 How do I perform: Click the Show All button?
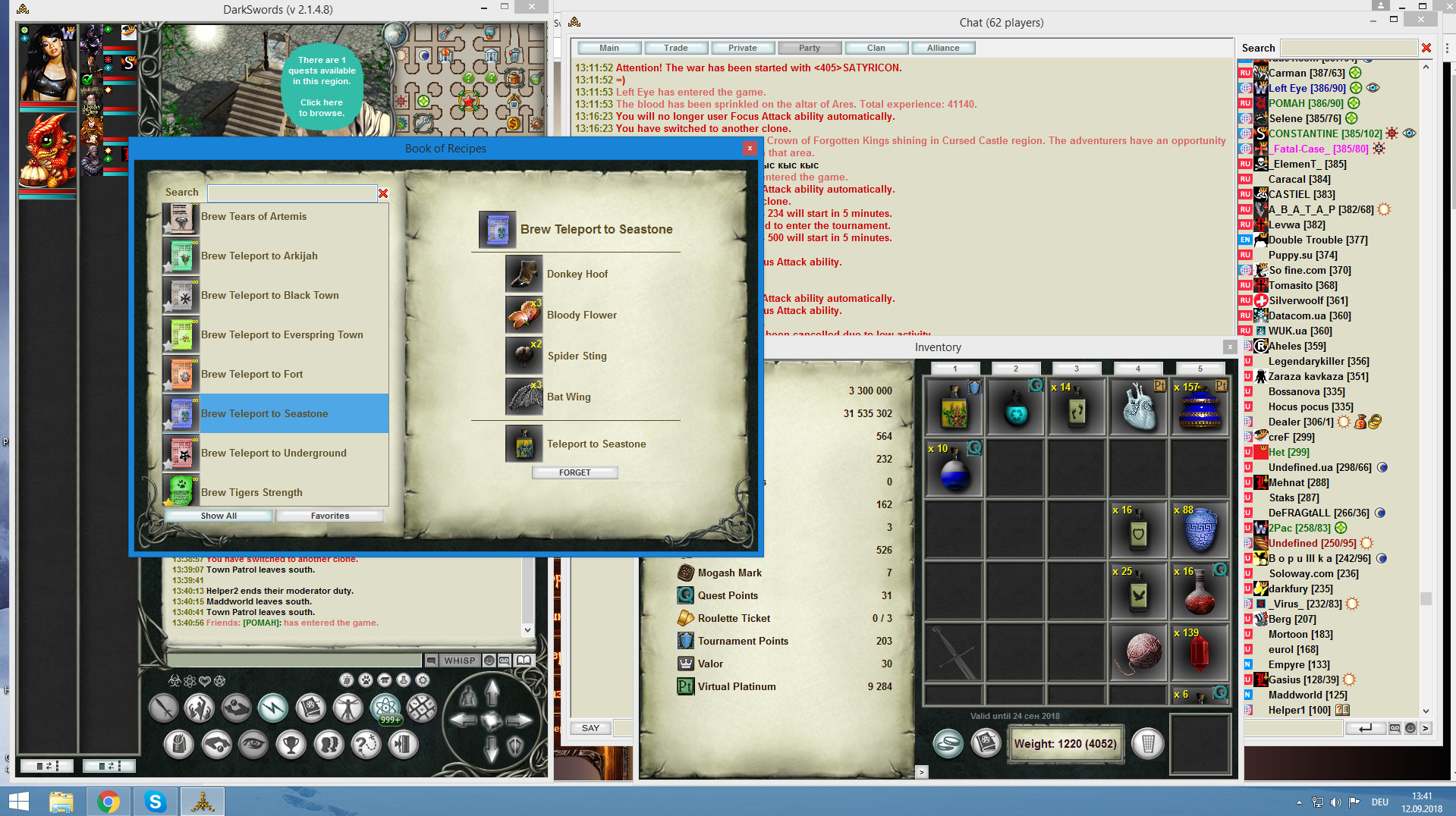point(219,516)
